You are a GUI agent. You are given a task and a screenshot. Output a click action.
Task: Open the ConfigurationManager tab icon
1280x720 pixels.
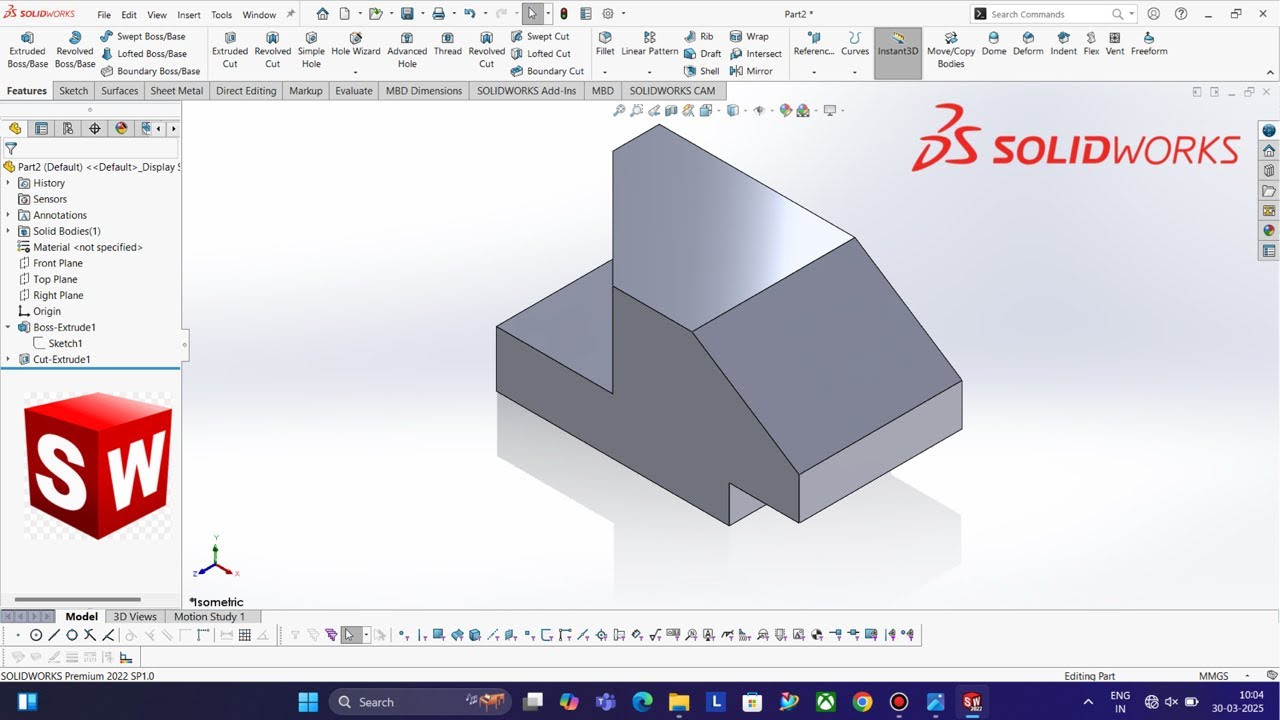[68, 128]
